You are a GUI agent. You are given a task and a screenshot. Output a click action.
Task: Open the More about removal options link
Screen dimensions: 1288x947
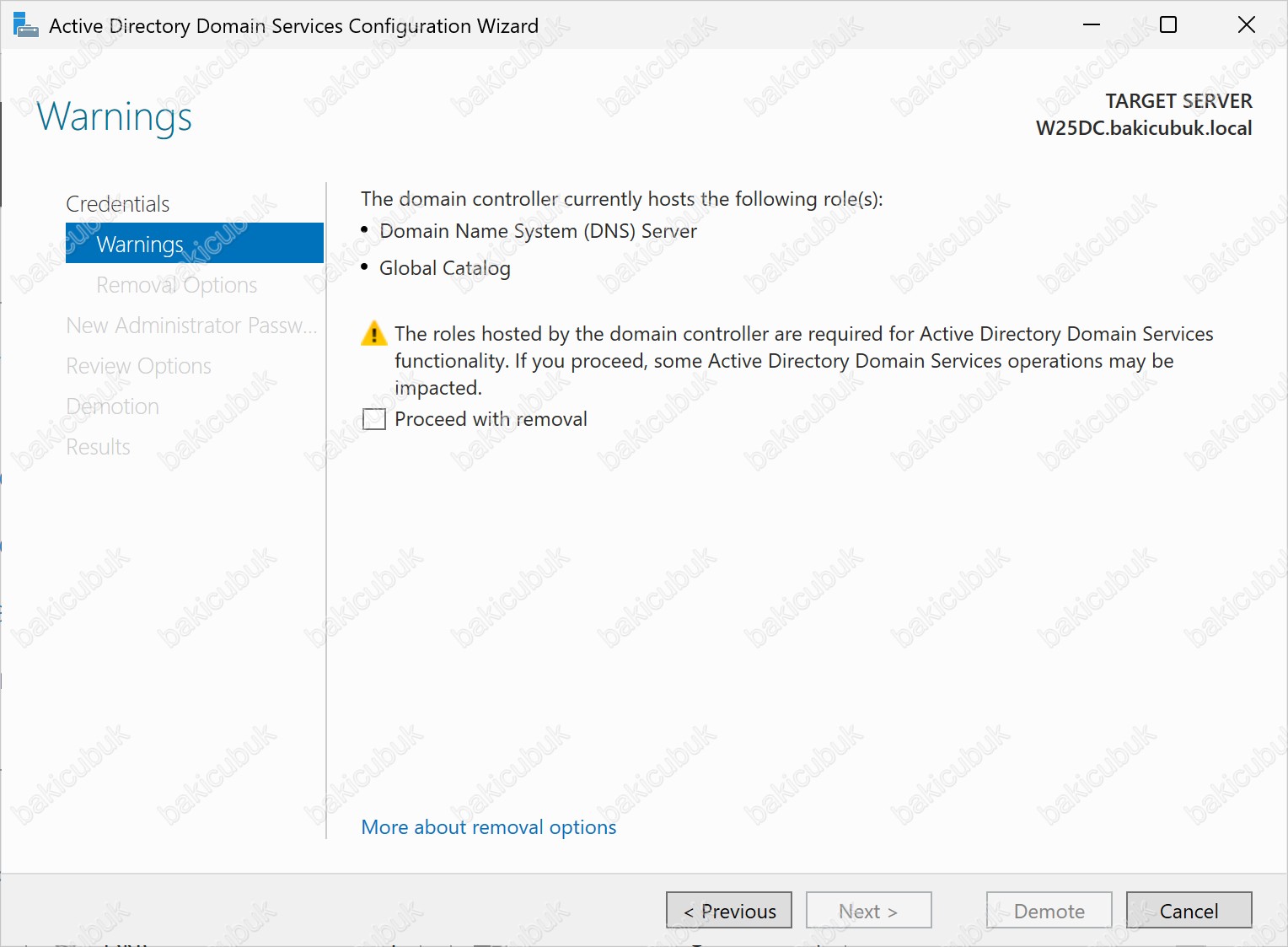pyautogui.click(x=489, y=827)
